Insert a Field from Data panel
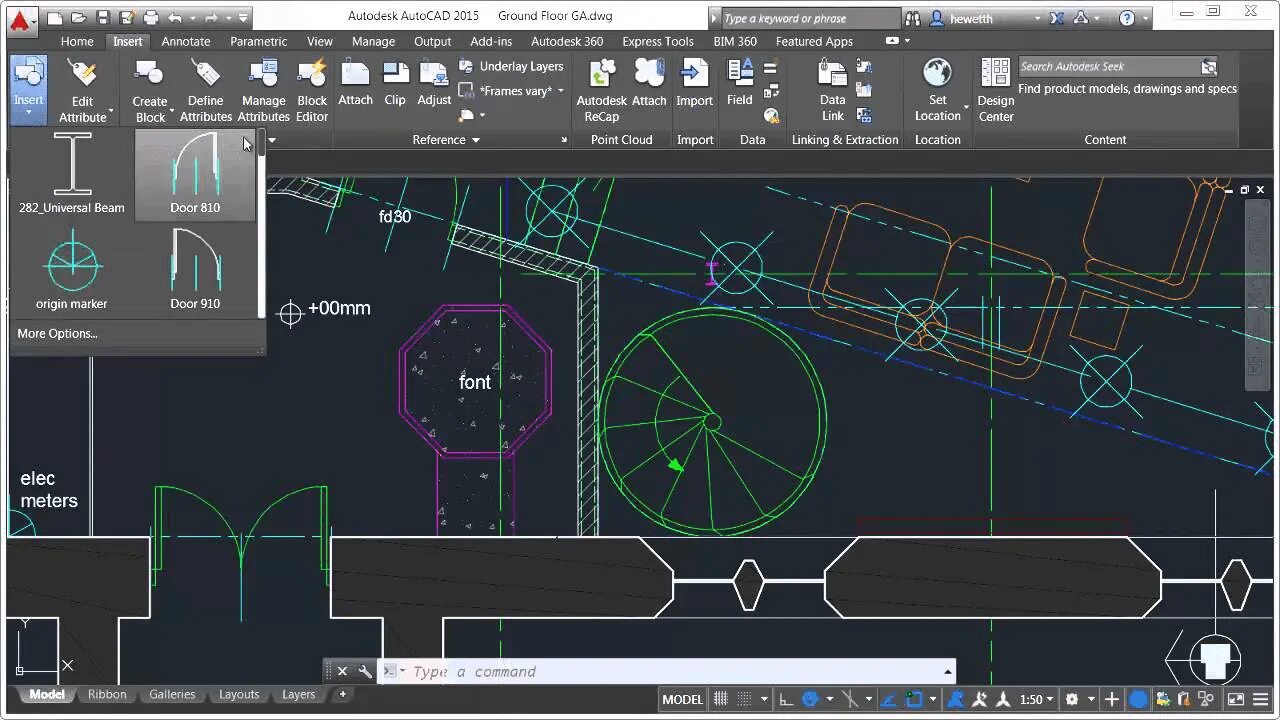Screen dimensions: 1280x720 (x=740, y=83)
